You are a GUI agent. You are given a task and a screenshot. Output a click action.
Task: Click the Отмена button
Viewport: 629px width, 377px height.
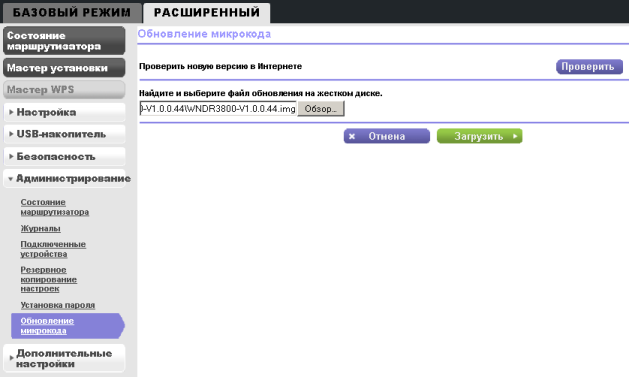pyautogui.click(x=387, y=136)
